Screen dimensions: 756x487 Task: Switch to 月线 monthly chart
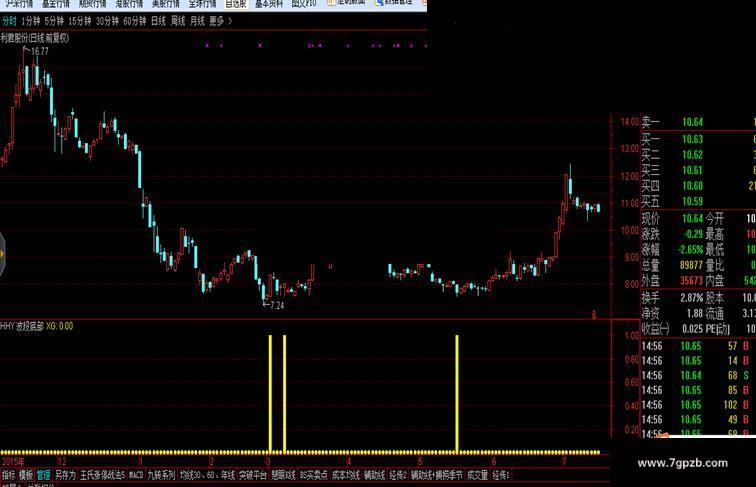197,21
